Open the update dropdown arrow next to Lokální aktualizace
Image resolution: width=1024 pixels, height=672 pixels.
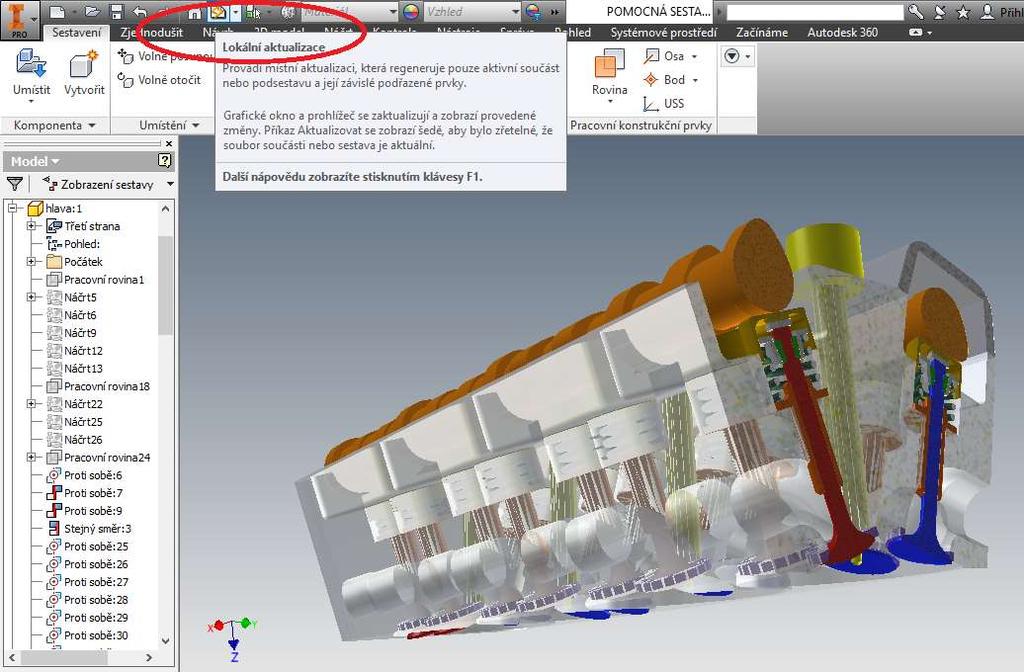[235, 12]
